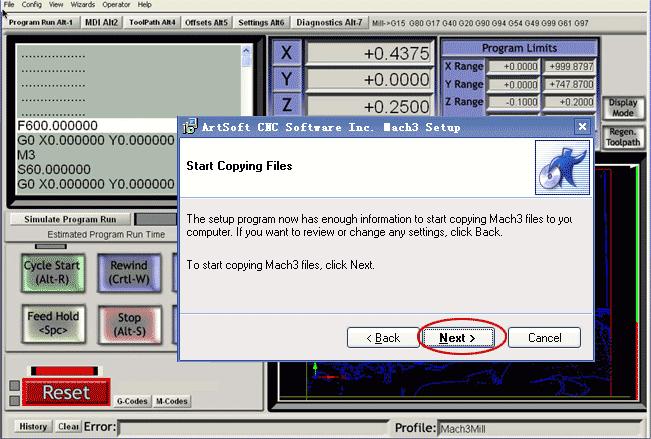Screen dimensions: 651x439
Task: Switch to the Offsets Alt5 tab
Action: (x=206, y=22)
